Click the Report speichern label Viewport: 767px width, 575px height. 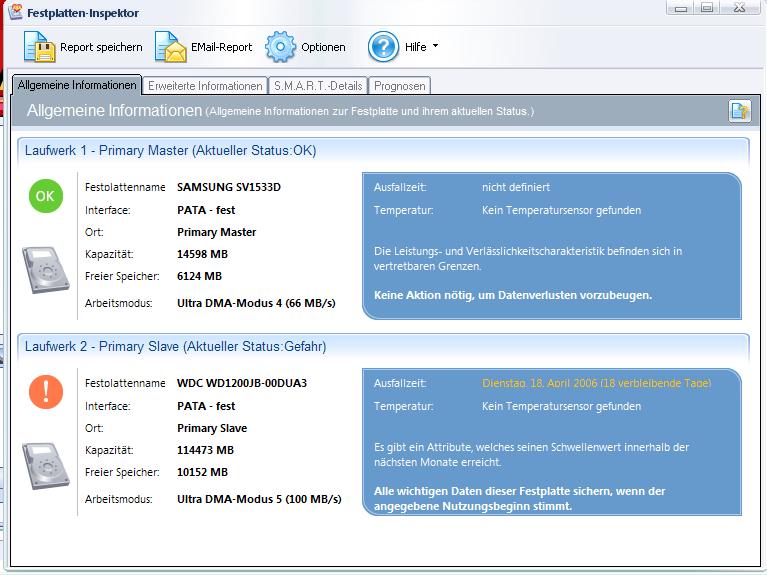click(x=101, y=47)
